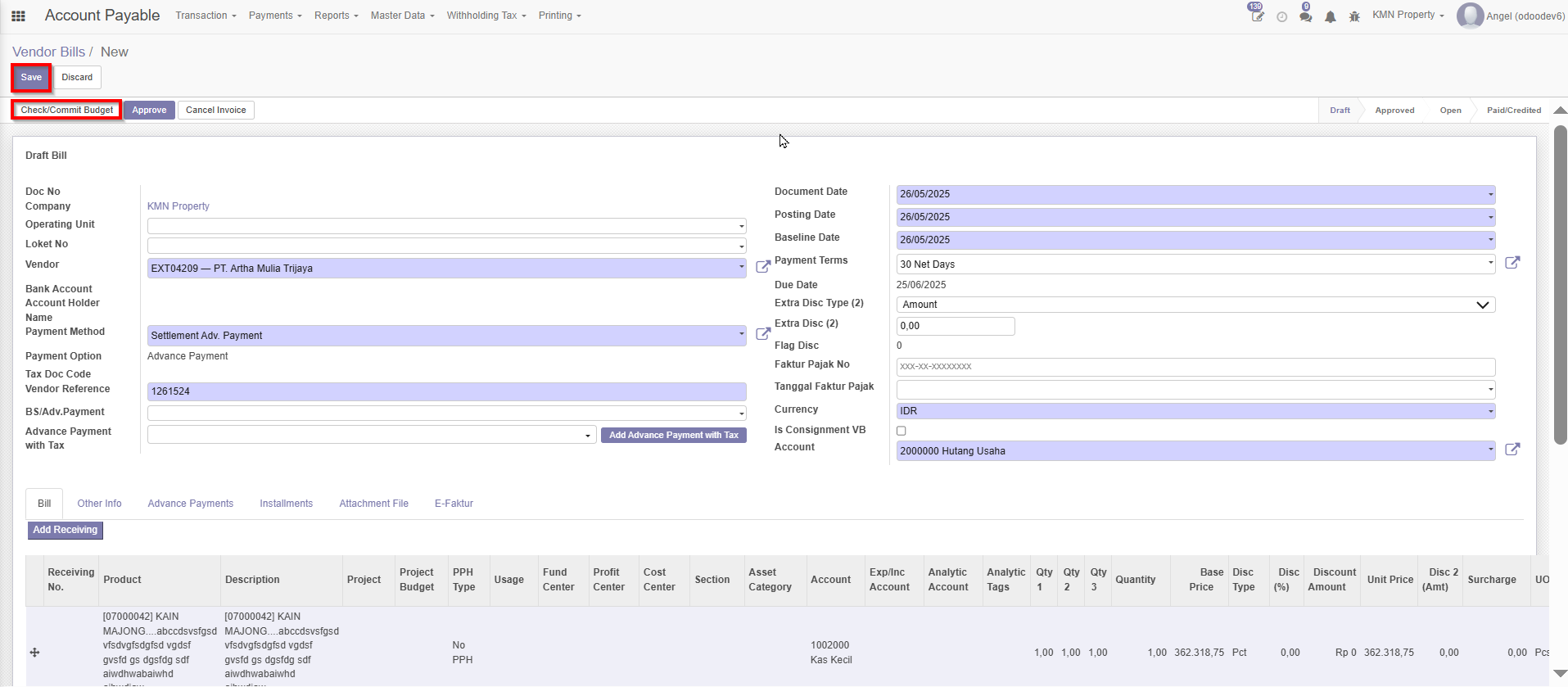Open the Payment Method dropdown
Image resolution: width=1568 pixels, height=687 pixels.
click(x=447, y=336)
